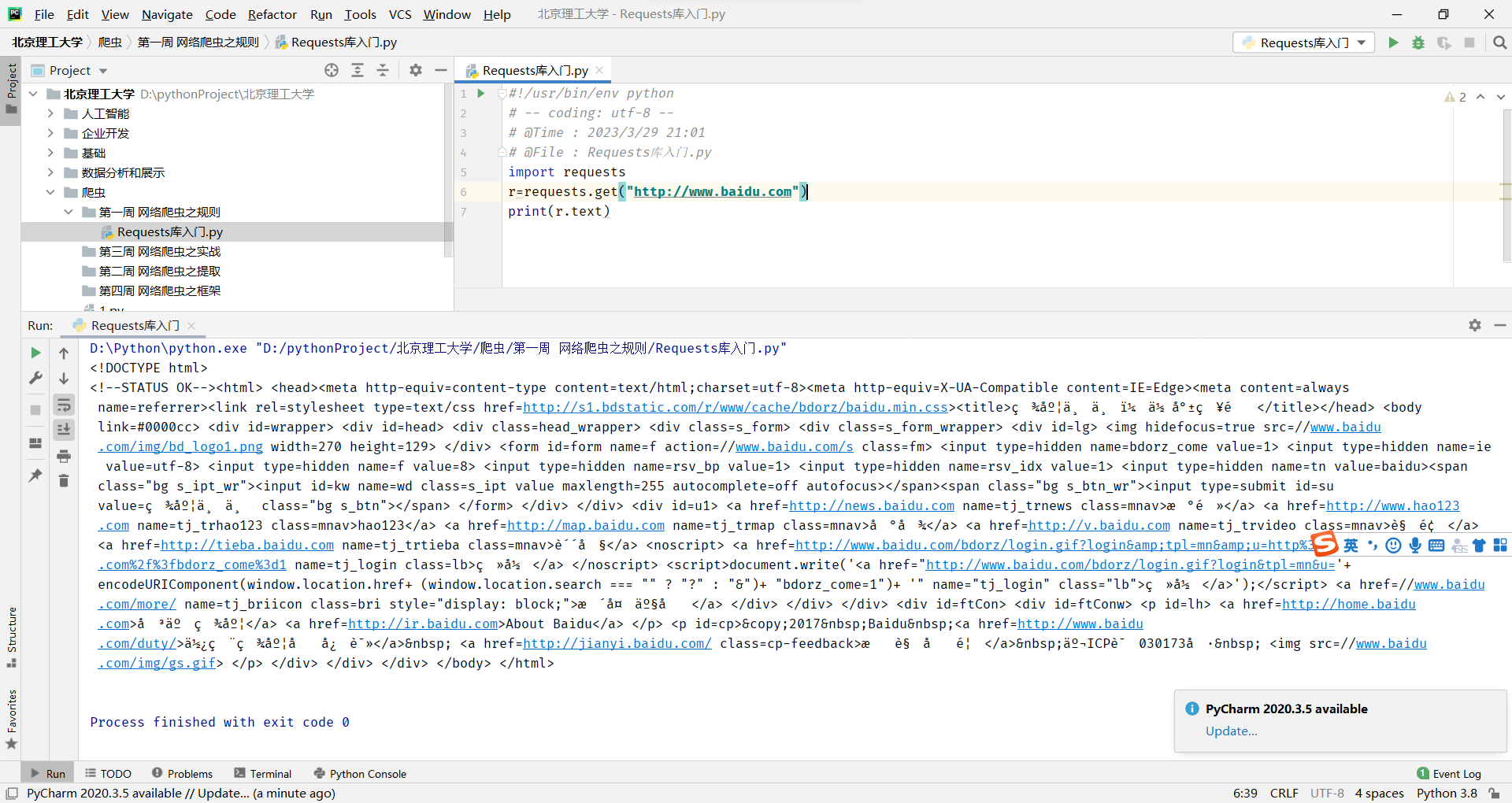Open the Run panel settings gear
The width and height of the screenshot is (1512, 803).
pos(1475,325)
